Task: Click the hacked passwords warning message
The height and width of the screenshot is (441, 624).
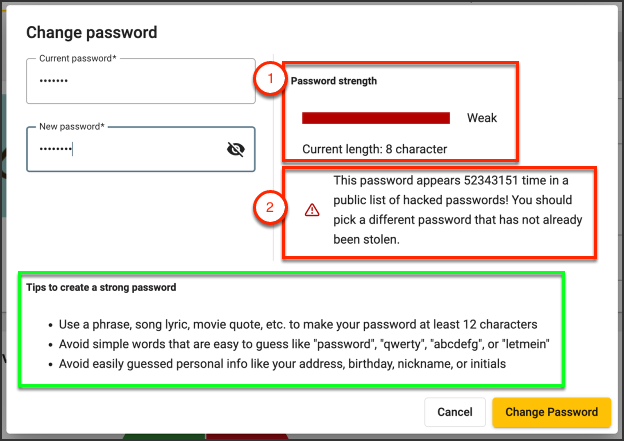Action: 458,210
